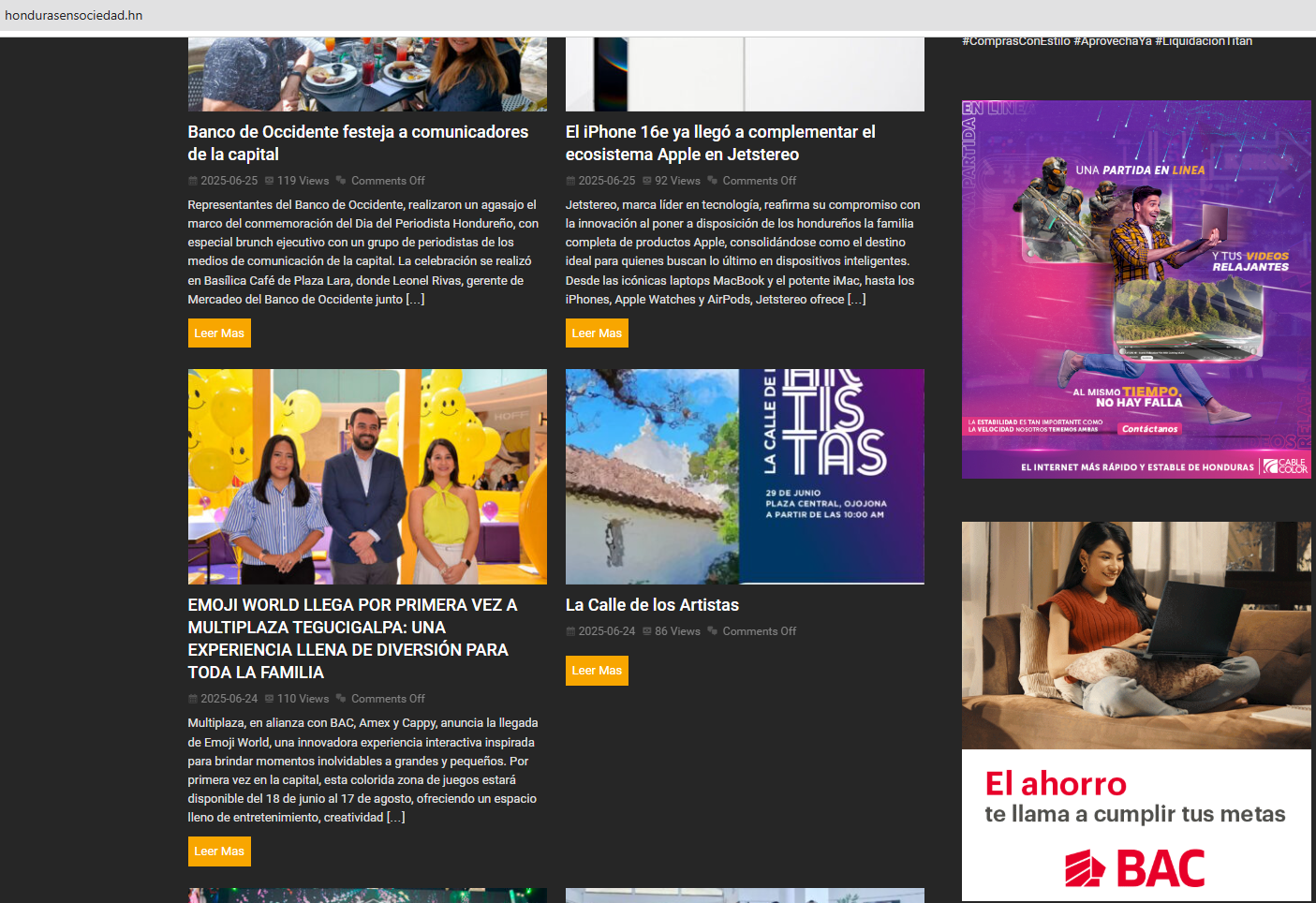Click the 2025-06-24 date on Emoji World
The width and height of the screenshot is (1316, 903).
pyautogui.click(x=229, y=699)
